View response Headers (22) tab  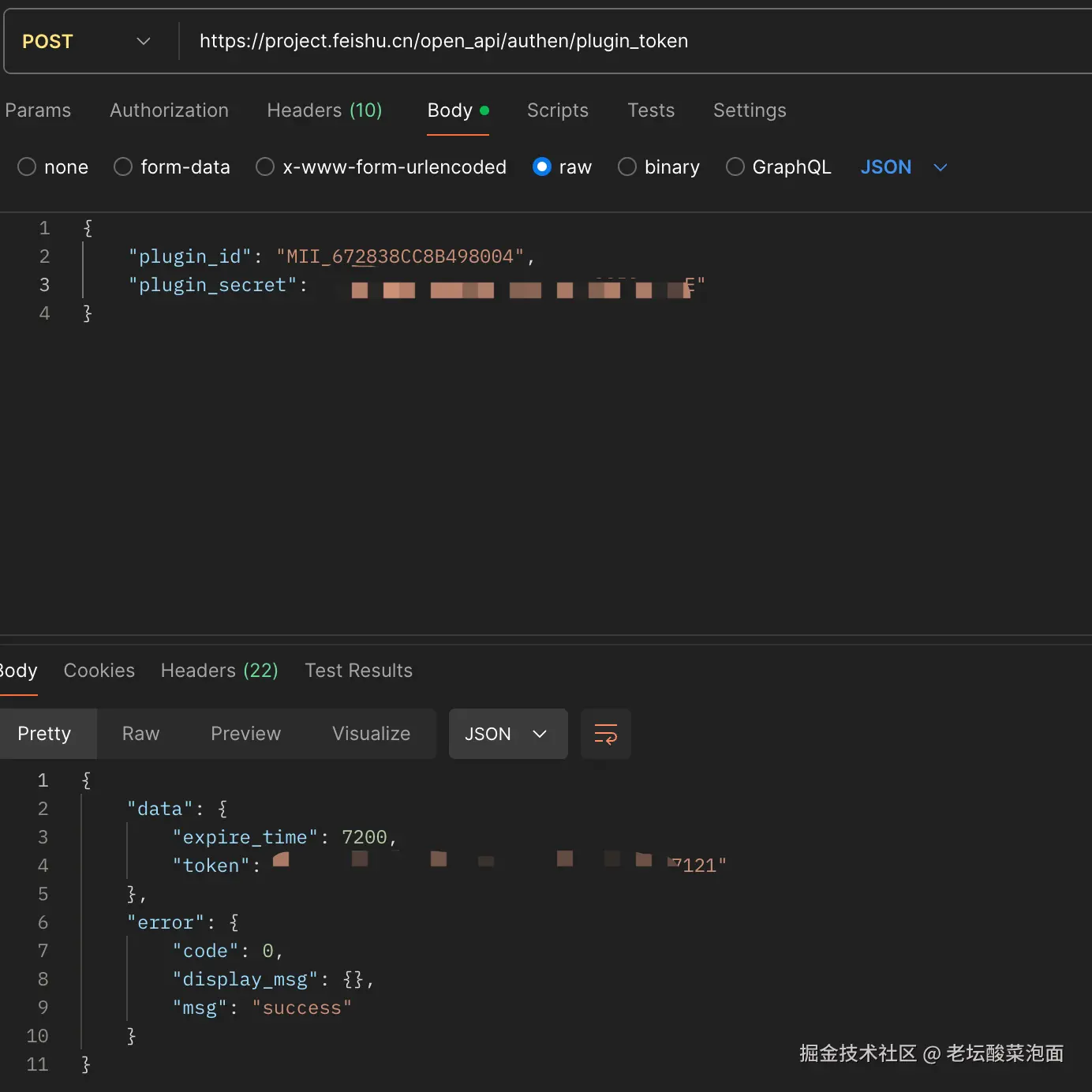[219, 671]
